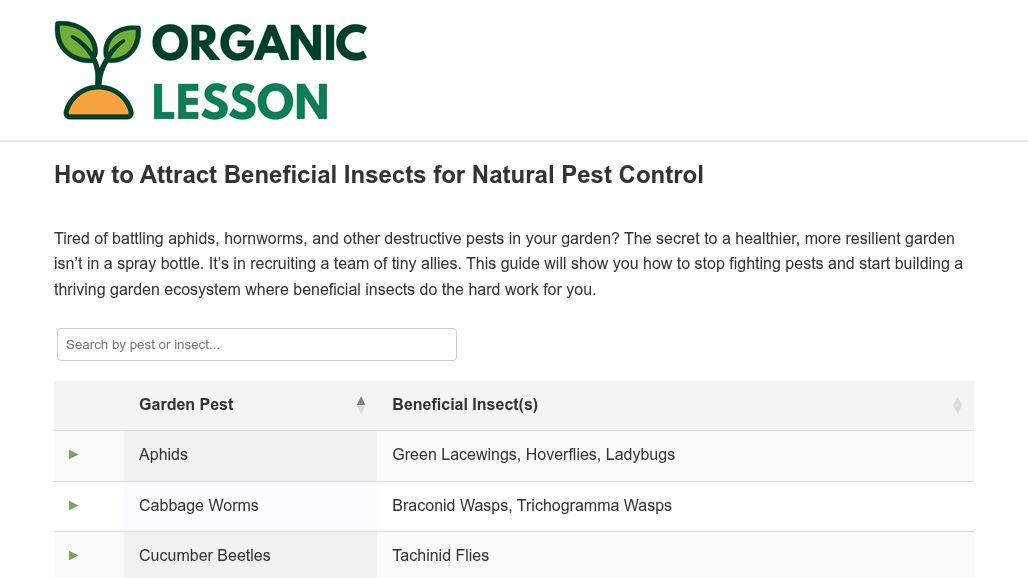Click the green LESSON word in the logo
Viewport: 1028px width, 578px height.
(240, 101)
